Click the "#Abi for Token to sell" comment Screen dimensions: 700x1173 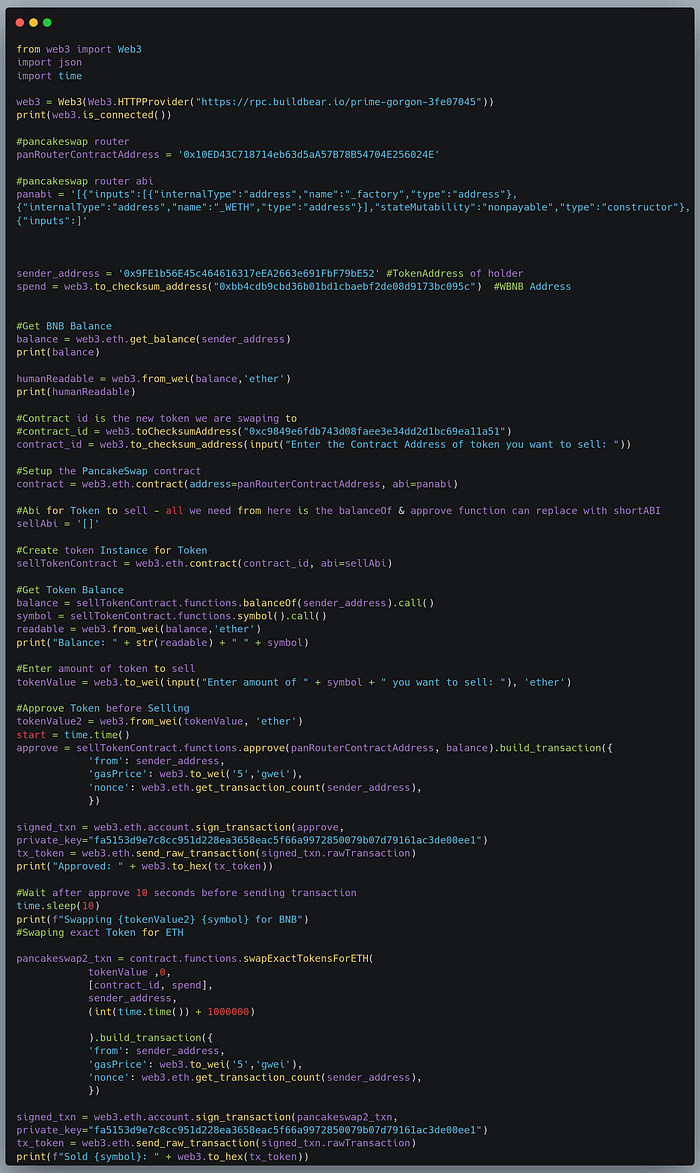coord(339,511)
